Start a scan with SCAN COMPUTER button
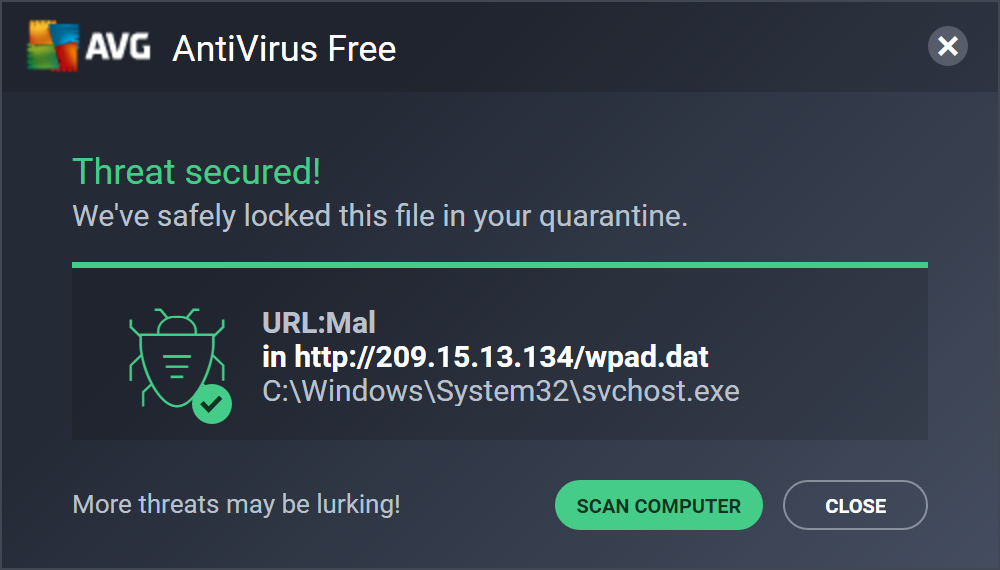The image size is (1000, 570). (658, 505)
